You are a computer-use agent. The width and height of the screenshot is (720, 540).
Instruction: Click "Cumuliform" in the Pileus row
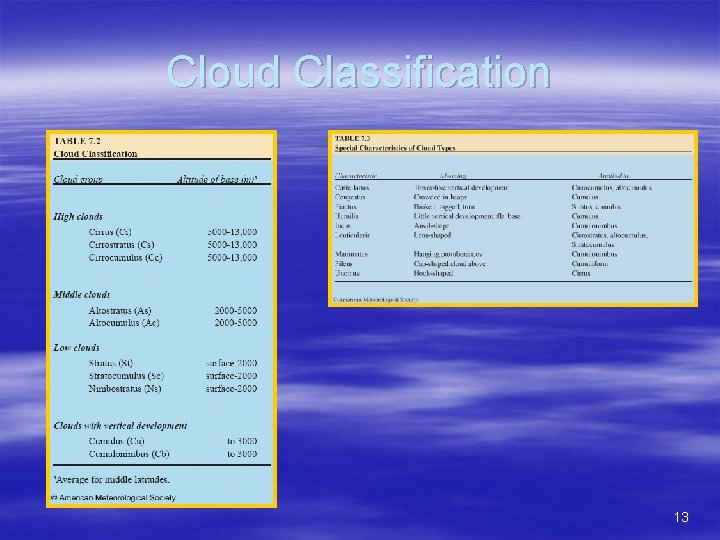pyautogui.click(x=590, y=264)
